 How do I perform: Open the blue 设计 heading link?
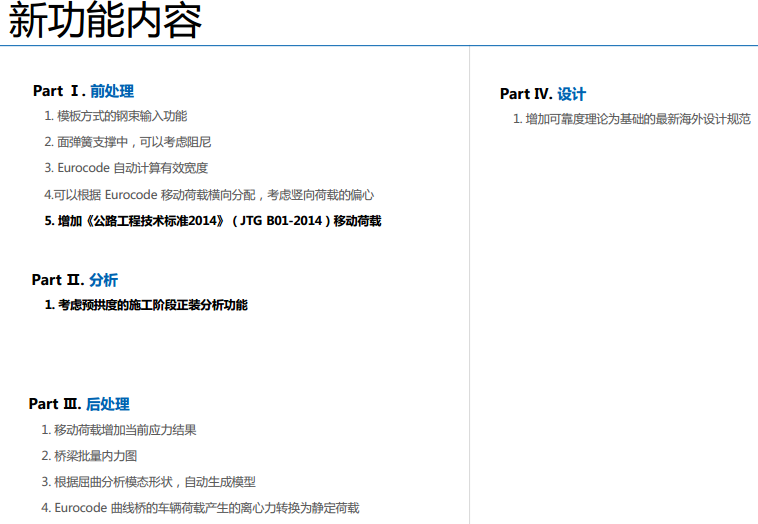point(571,94)
